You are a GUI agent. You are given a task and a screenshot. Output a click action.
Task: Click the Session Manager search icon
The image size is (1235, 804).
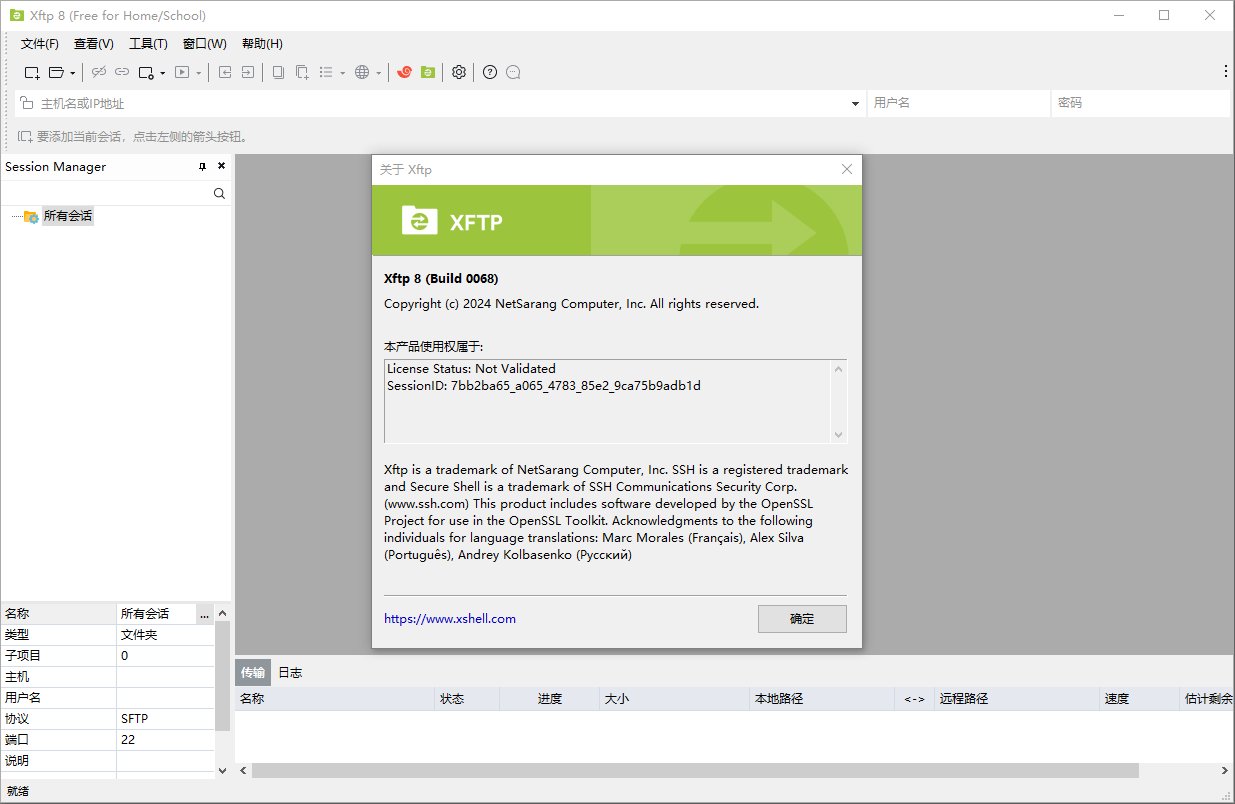[x=219, y=194]
